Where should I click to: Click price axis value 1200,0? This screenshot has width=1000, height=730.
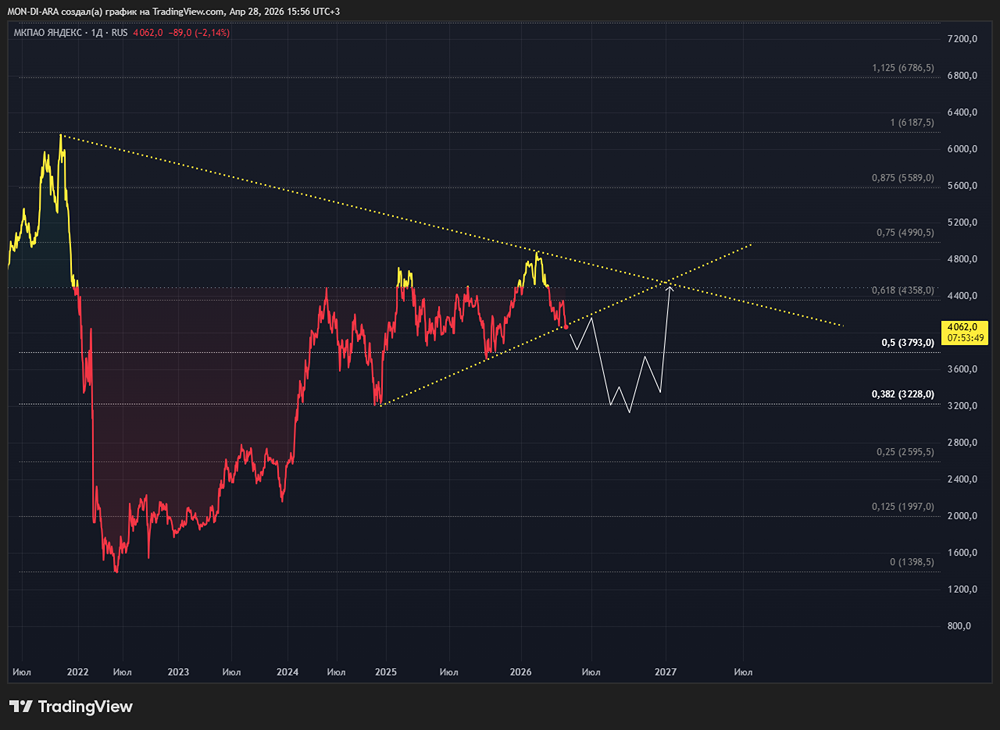(962, 589)
